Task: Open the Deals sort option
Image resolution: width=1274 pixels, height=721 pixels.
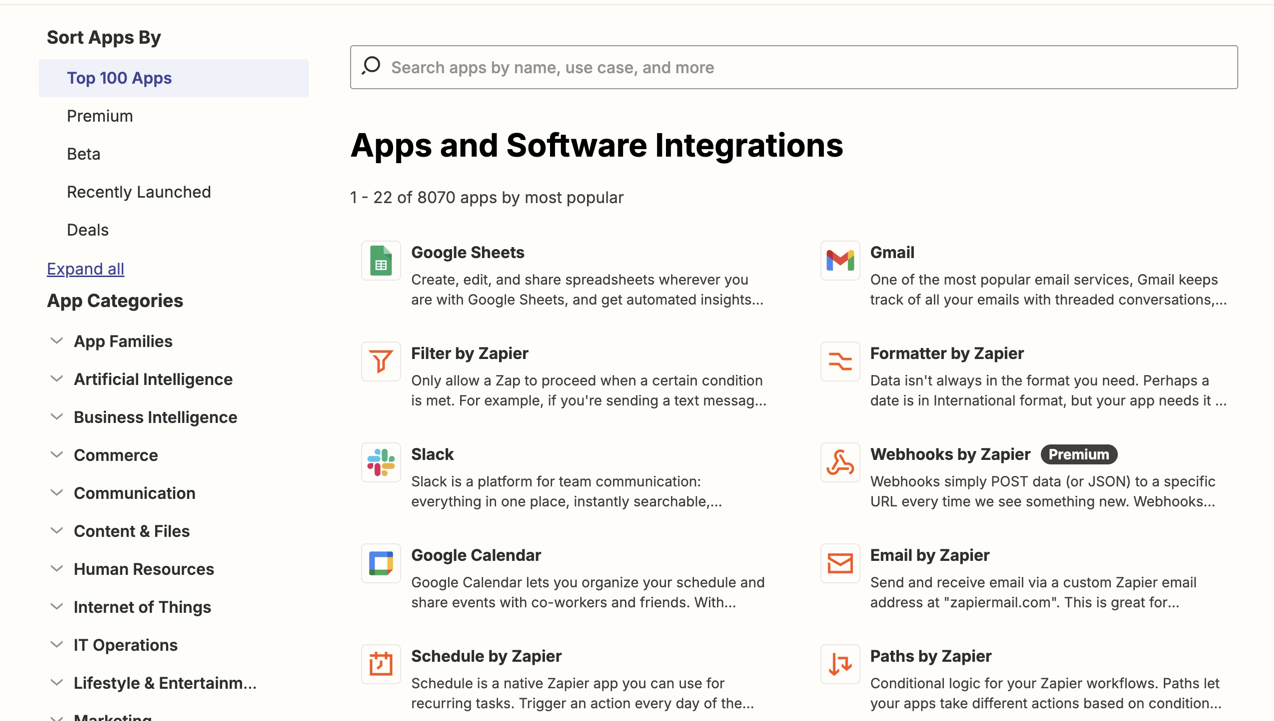Action: 88,229
